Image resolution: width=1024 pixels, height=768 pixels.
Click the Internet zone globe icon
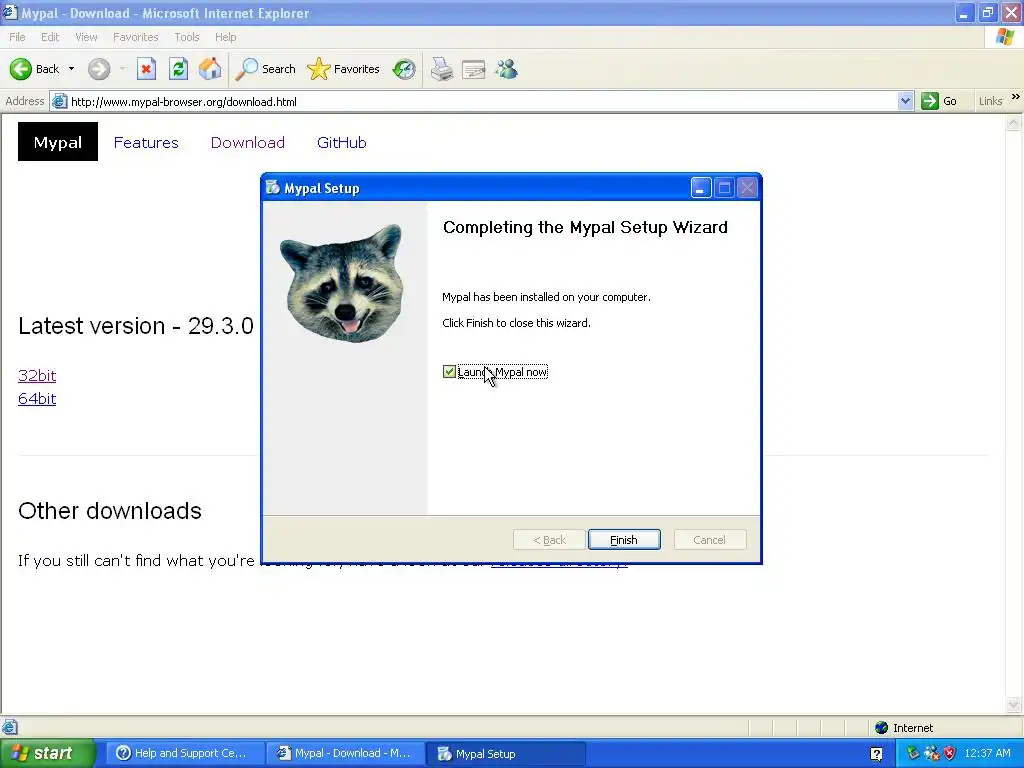pos(882,728)
